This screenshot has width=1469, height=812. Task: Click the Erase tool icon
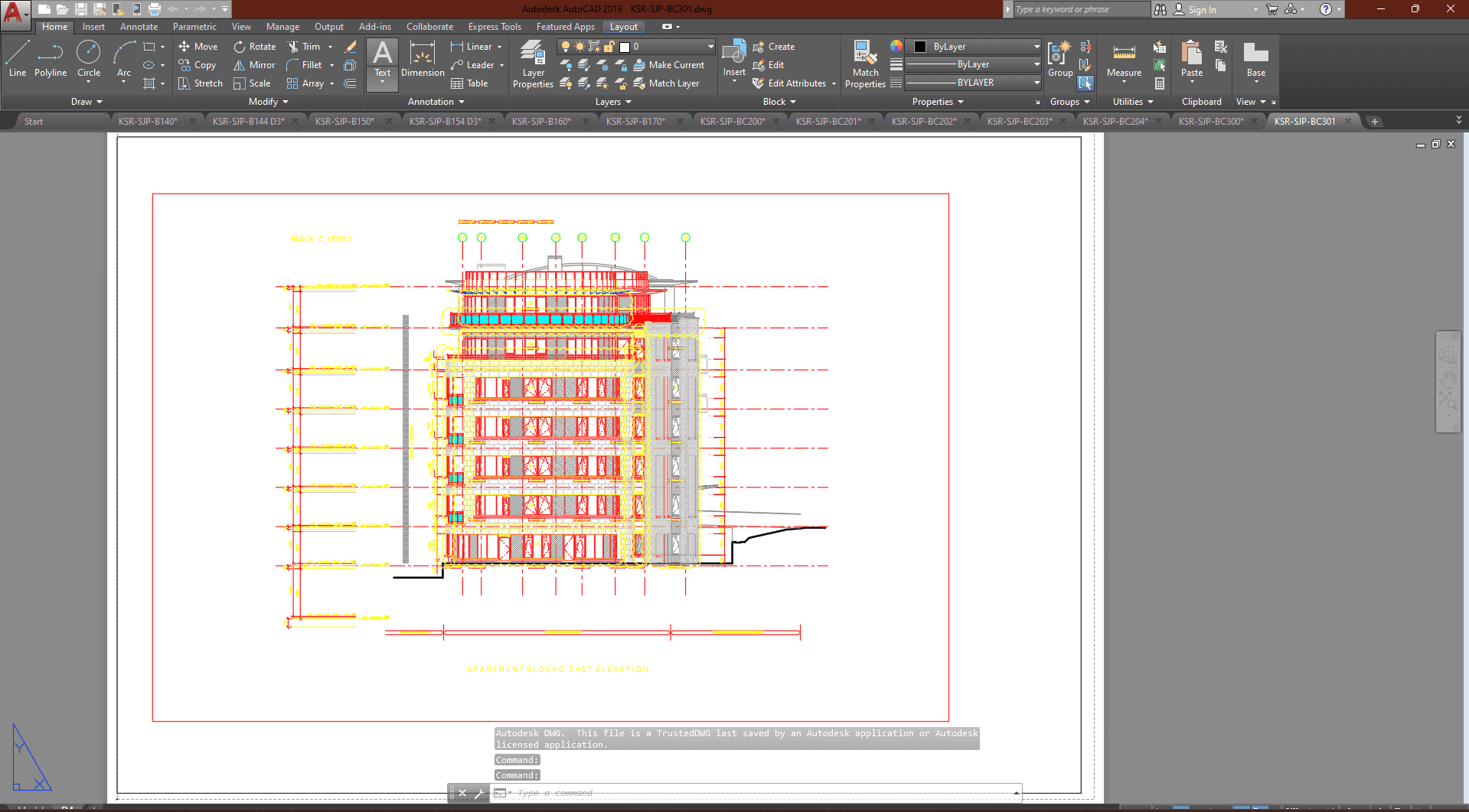point(351,47)
